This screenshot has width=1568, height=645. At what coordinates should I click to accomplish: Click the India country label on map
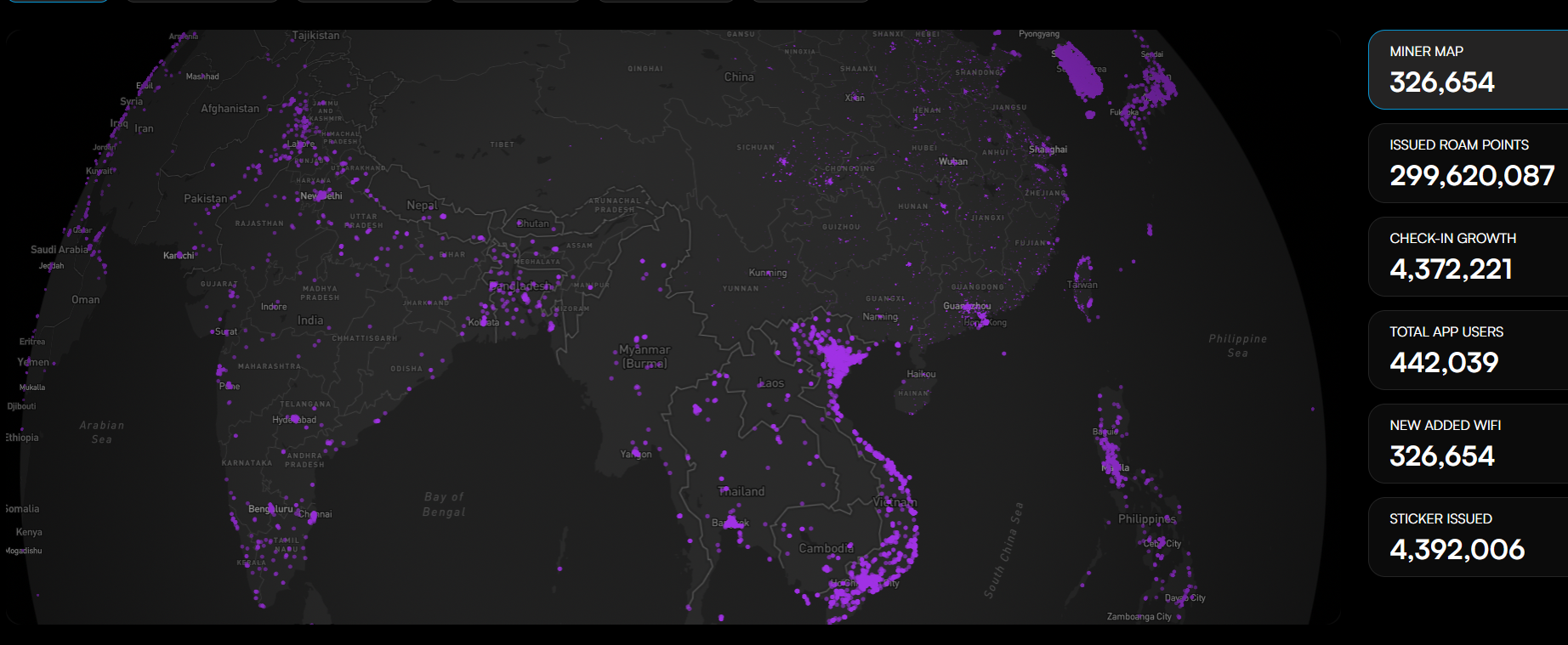pyautogui.click(x=310, y=320)
